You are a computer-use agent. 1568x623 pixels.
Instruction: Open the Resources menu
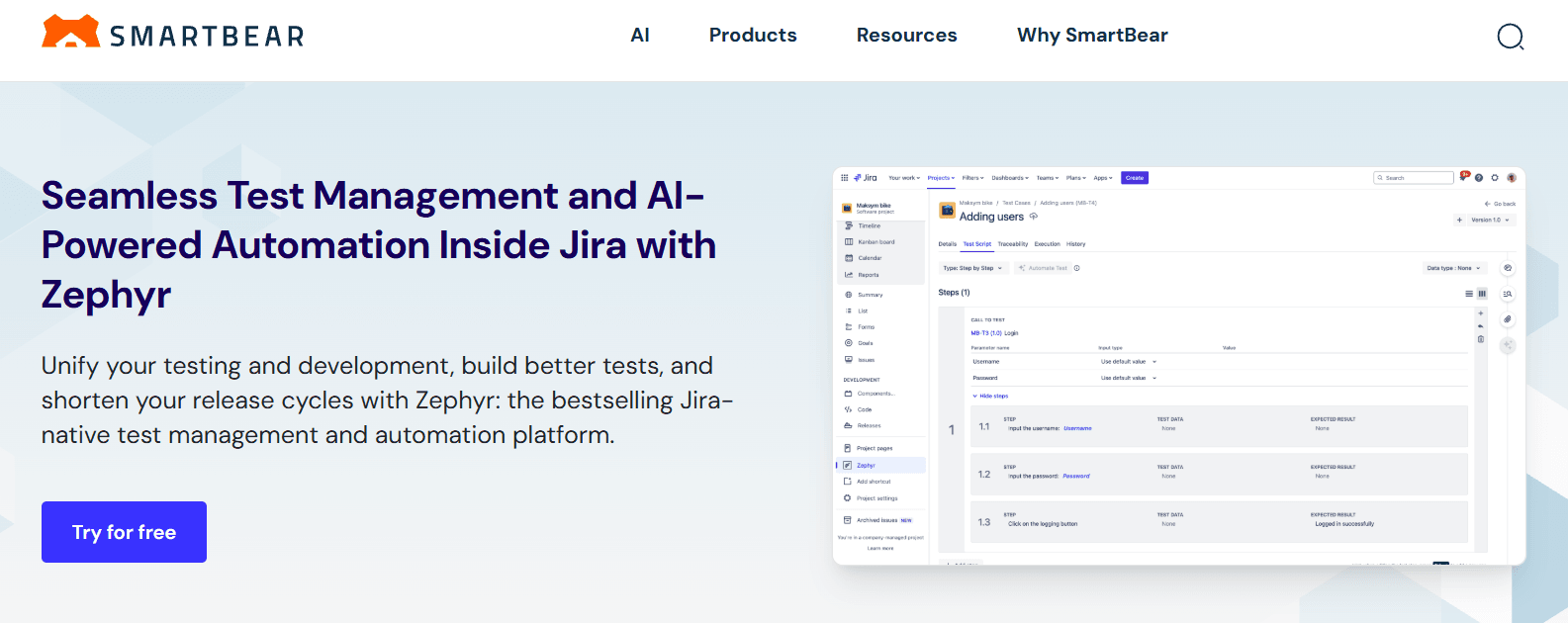point(907,36)
